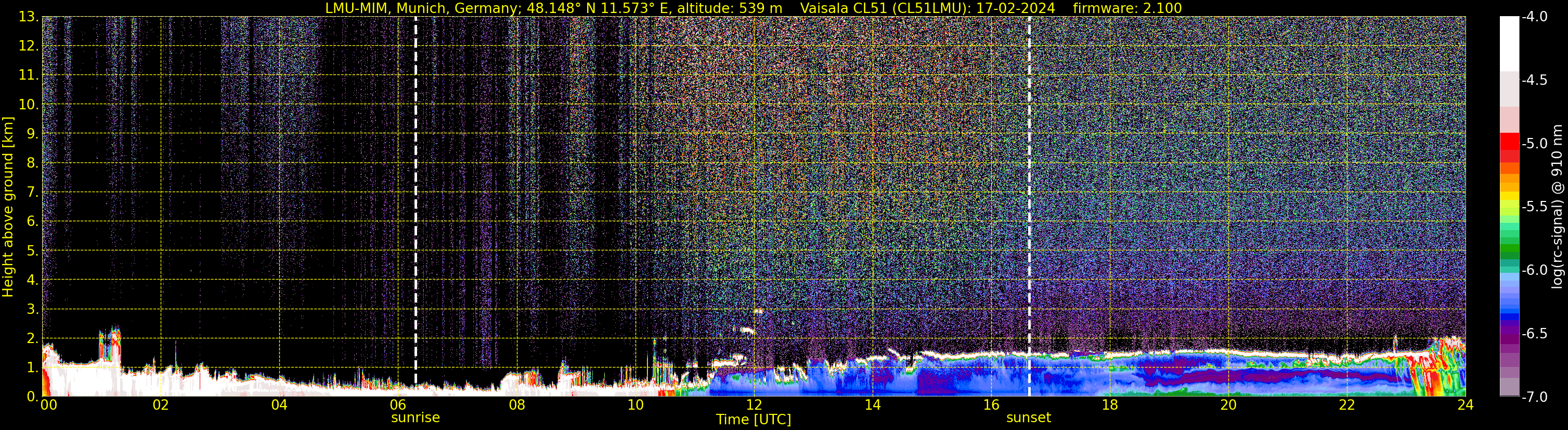
Task: Click the yellow color band near -5.4
Action: point(1510,196)
